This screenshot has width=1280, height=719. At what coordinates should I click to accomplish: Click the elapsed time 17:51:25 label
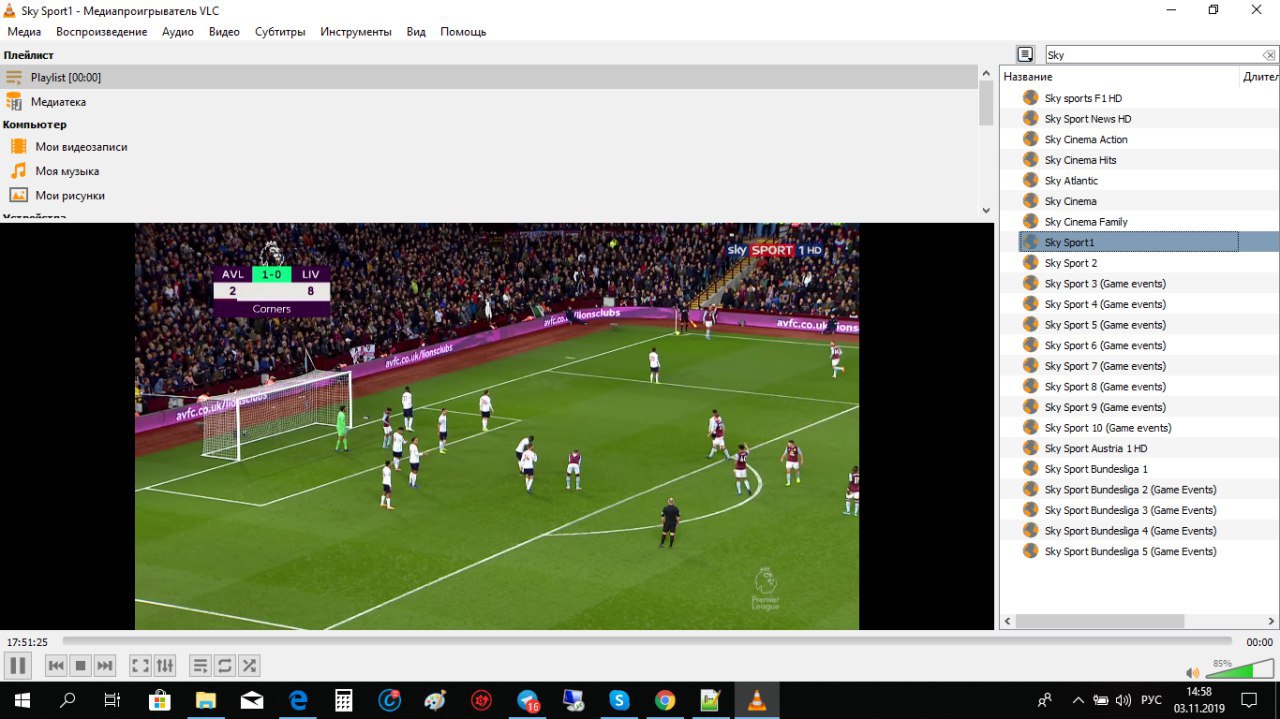27,642
